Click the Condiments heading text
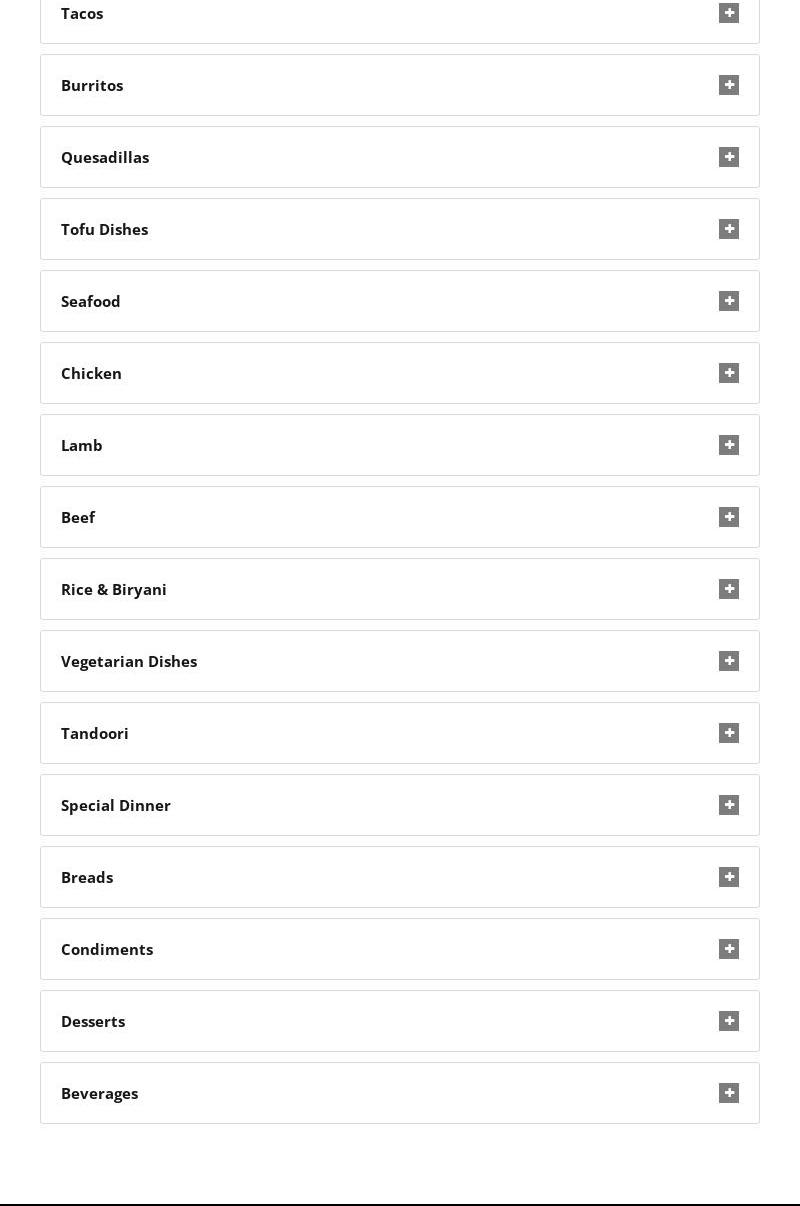Screen dimensions: 800x1206 pyautogui.click(x=107, y=949)
